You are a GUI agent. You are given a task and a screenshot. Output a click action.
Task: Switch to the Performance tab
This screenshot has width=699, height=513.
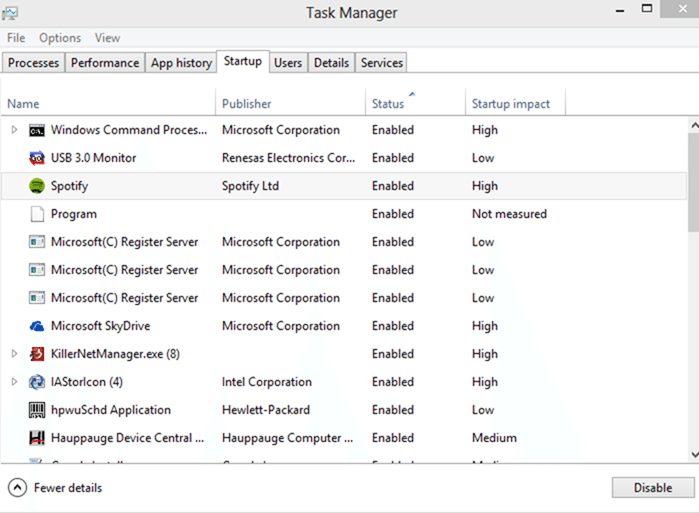[x=105, y=63]
